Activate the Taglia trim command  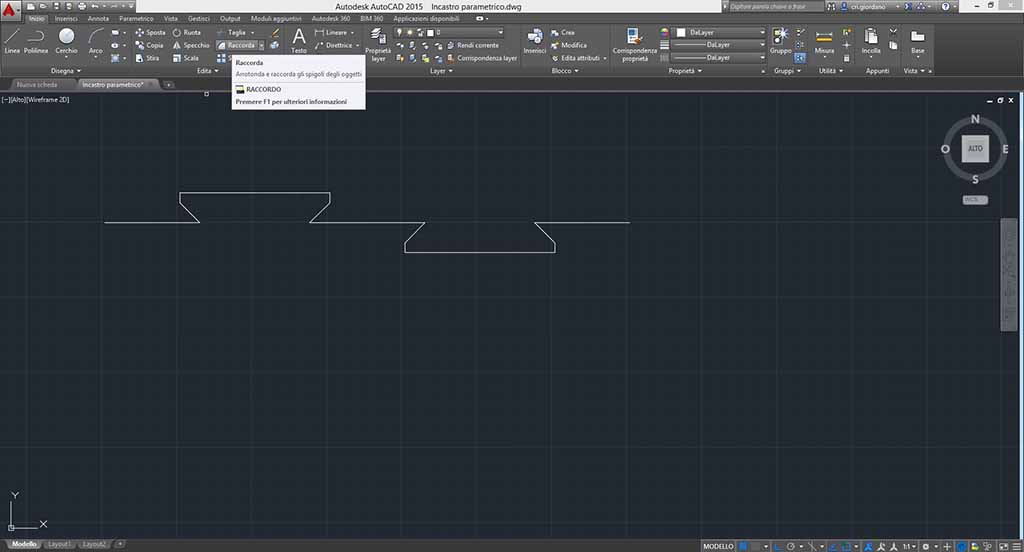click(x=231, y=32)
